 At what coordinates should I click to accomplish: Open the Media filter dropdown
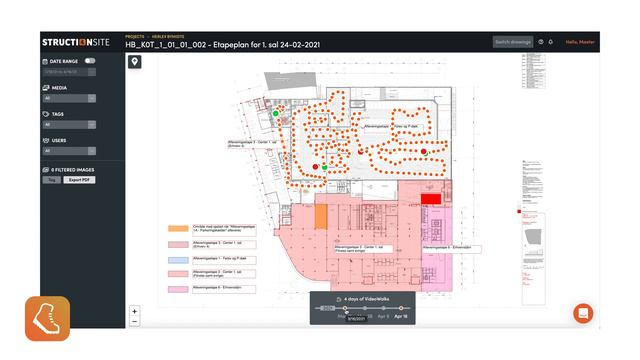point(69,98)
